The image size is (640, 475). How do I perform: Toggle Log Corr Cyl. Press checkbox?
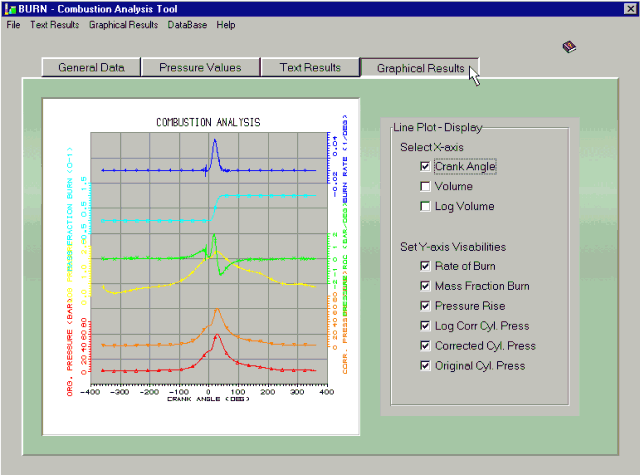[x=425, y=326]
